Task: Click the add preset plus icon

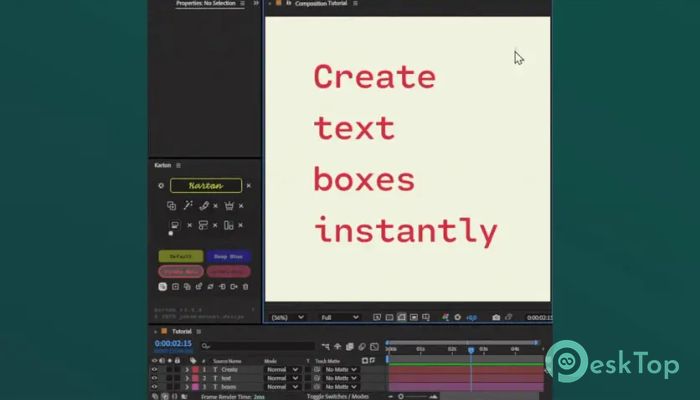Action: point(175,287)
